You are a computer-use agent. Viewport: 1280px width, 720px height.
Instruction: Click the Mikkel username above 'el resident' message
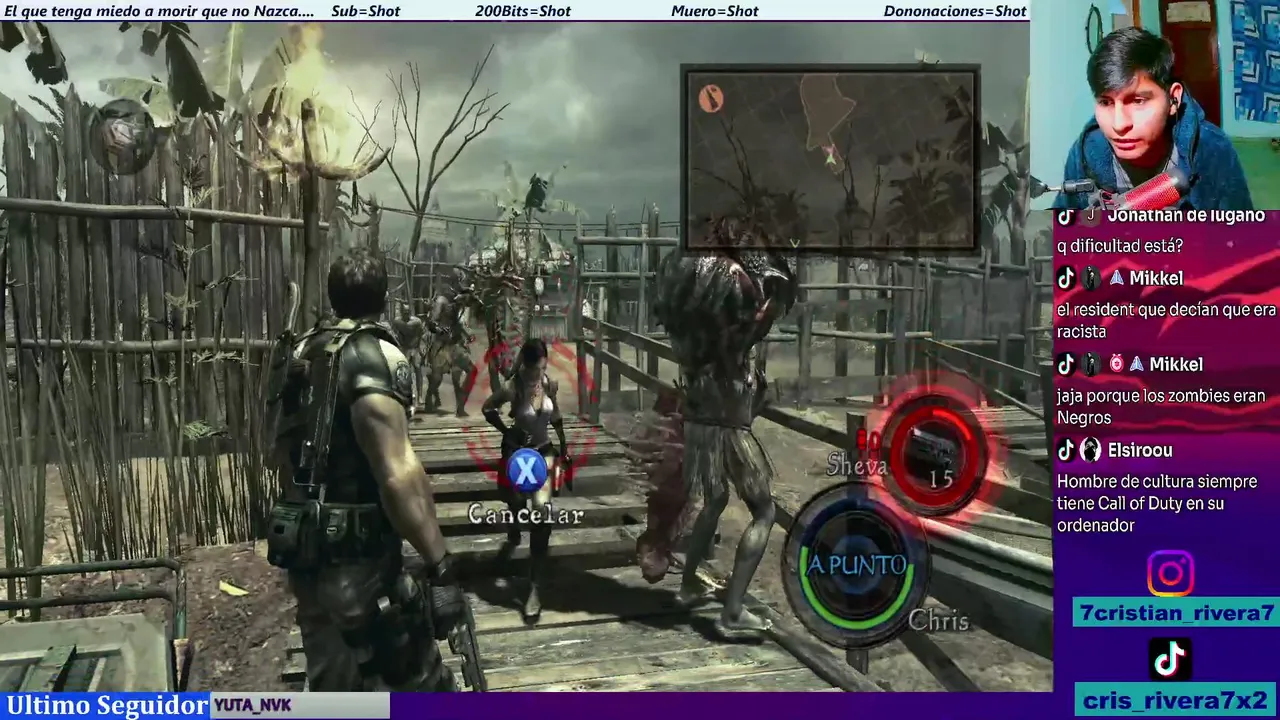click(1156, 279)
